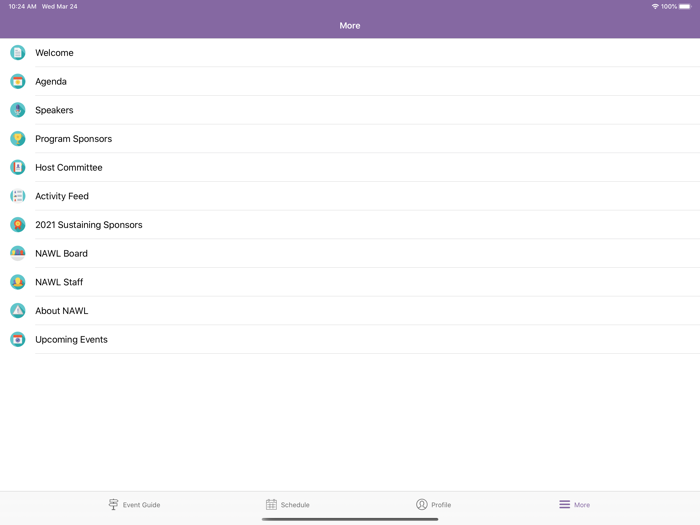Tap the More title in the header
The image size is (700, 525).
[x=350, y=25]
